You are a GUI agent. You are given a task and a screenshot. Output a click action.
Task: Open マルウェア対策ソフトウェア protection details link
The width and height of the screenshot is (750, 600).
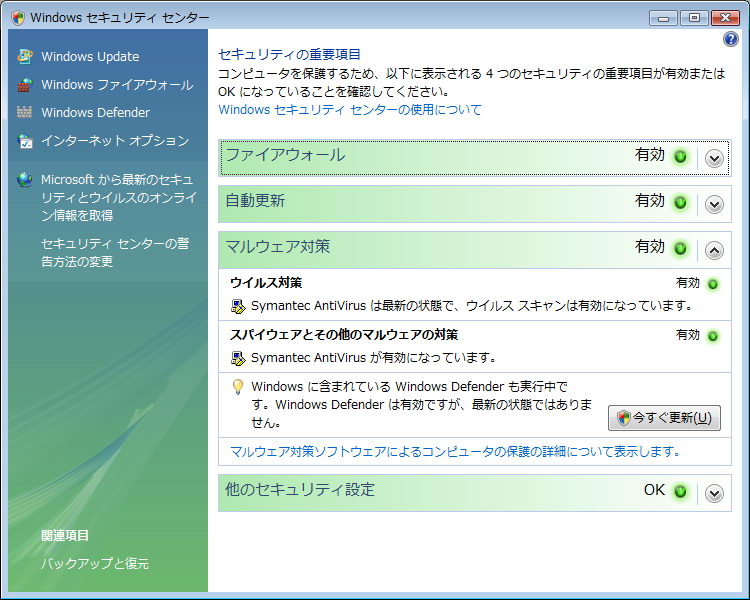pos(455,451)
